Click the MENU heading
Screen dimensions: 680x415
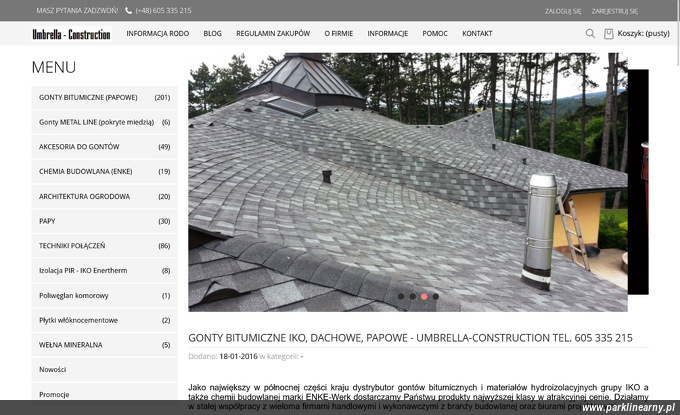click(54, 67)
